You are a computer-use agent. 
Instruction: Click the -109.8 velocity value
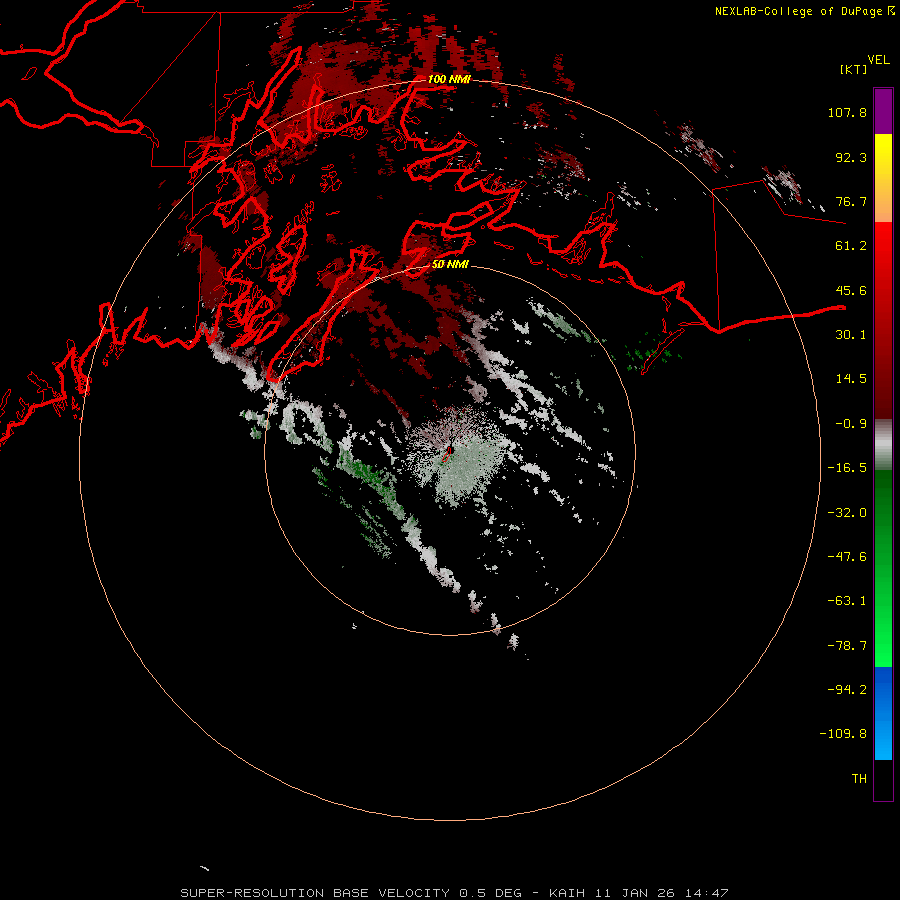(x=843, y=734)
